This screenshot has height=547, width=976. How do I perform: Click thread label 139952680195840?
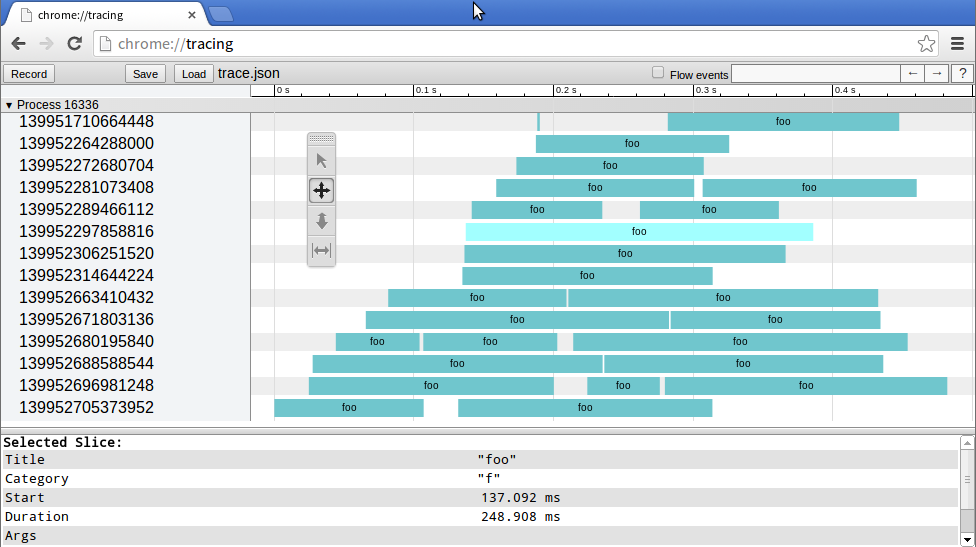tap(86, 342)
